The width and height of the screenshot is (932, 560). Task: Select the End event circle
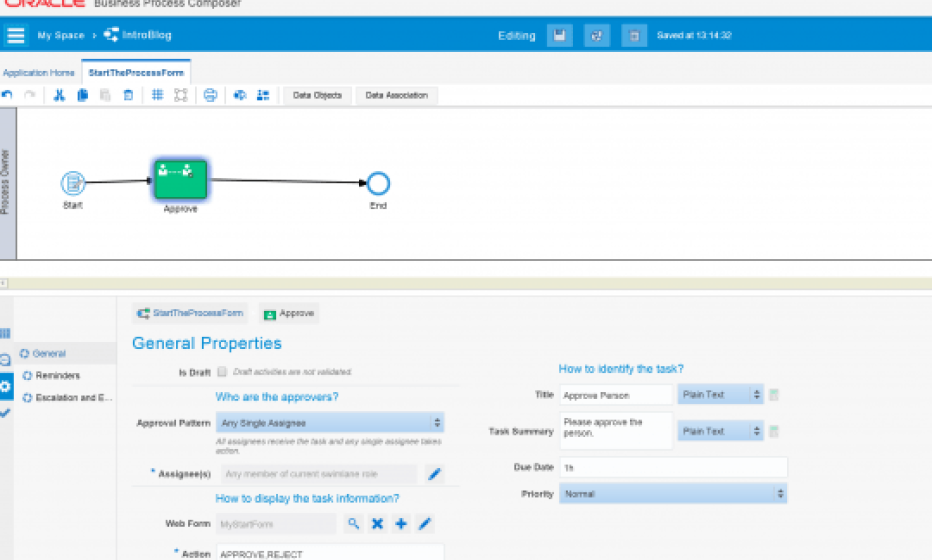pos(378,184)
